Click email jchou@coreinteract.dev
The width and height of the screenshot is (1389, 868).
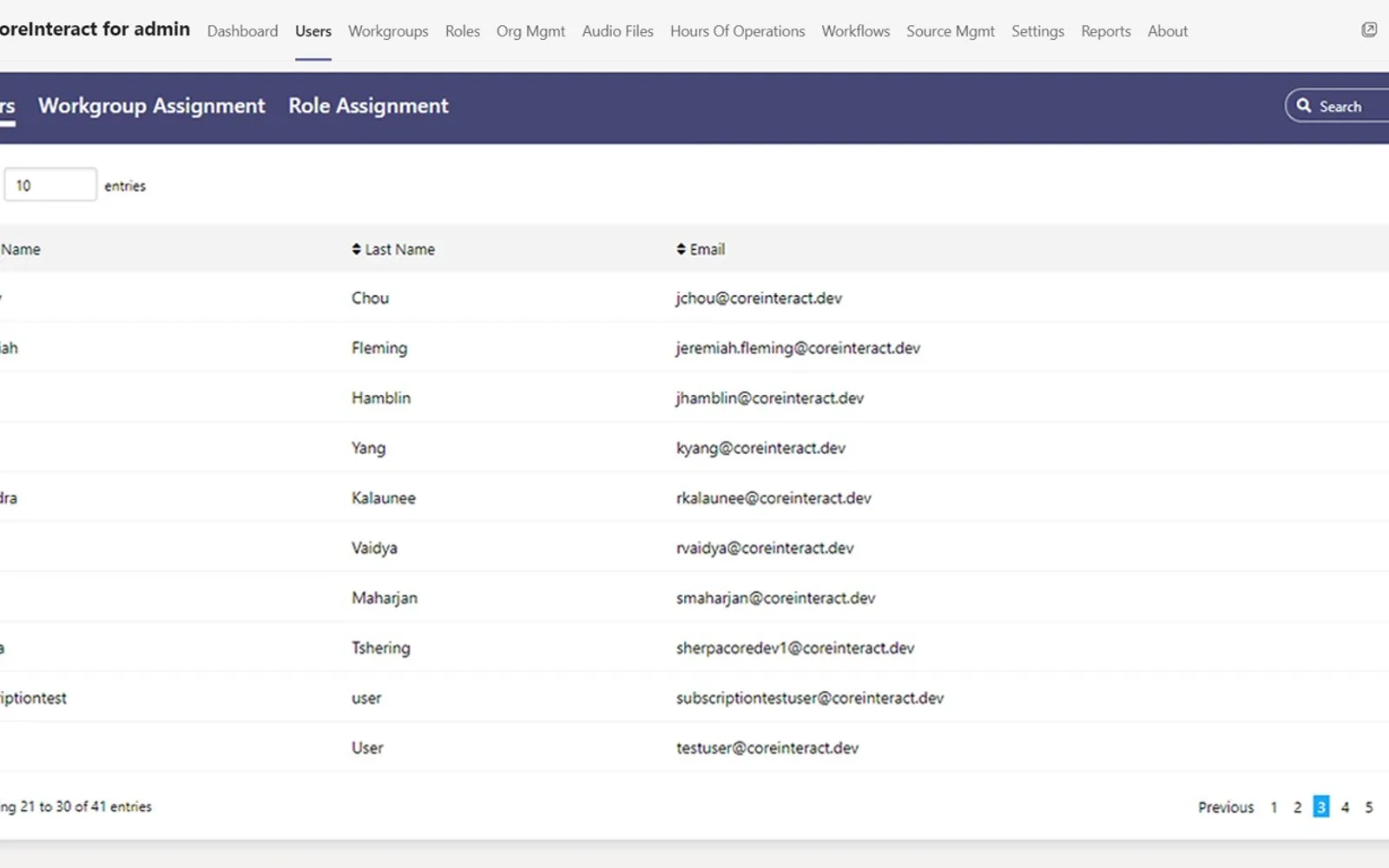(x=759, y=299)
